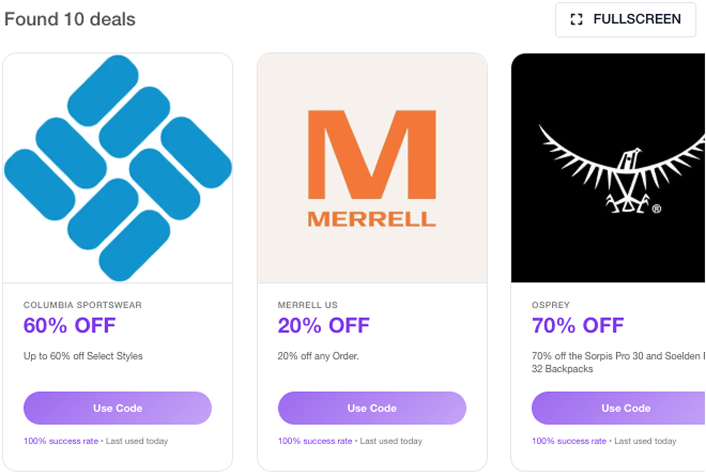Click the 'Found 10 deals' heading
The height and width of the screenshot is (474, 706).
pos(70,20)
